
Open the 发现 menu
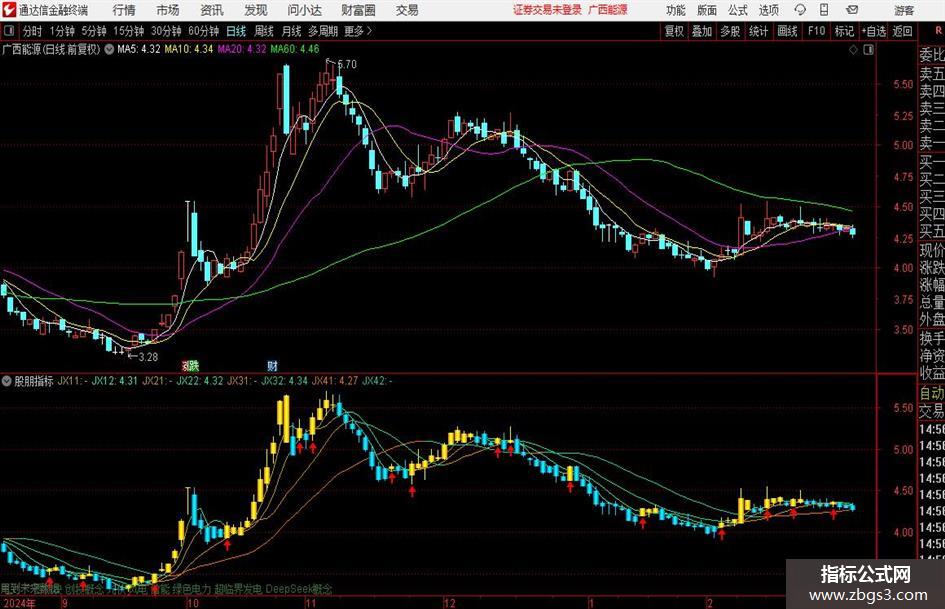click(x=256, y=10)
